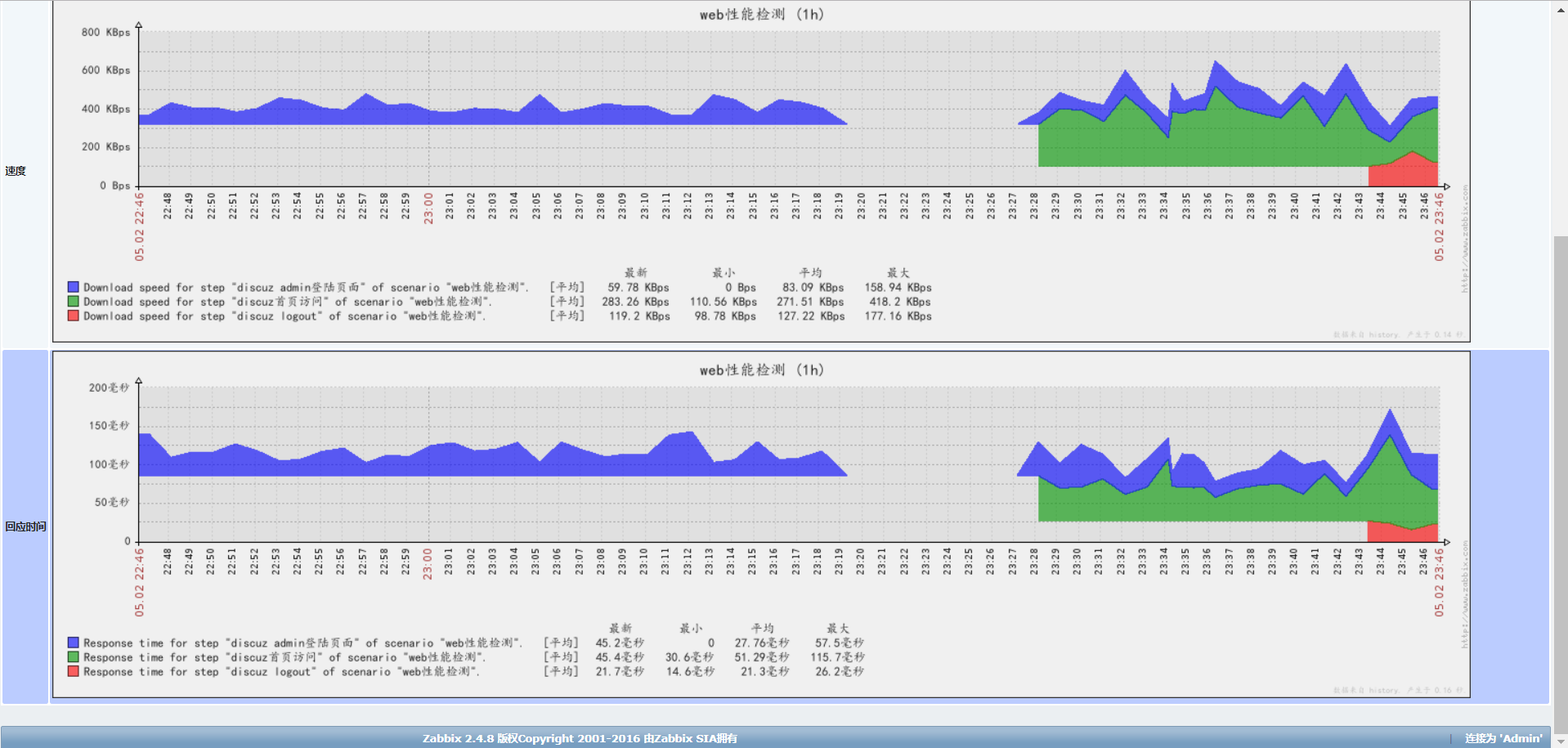Click red swatch for Download speed discuz logout
This screenshot has width=1568, height=748.
point(74,316)
